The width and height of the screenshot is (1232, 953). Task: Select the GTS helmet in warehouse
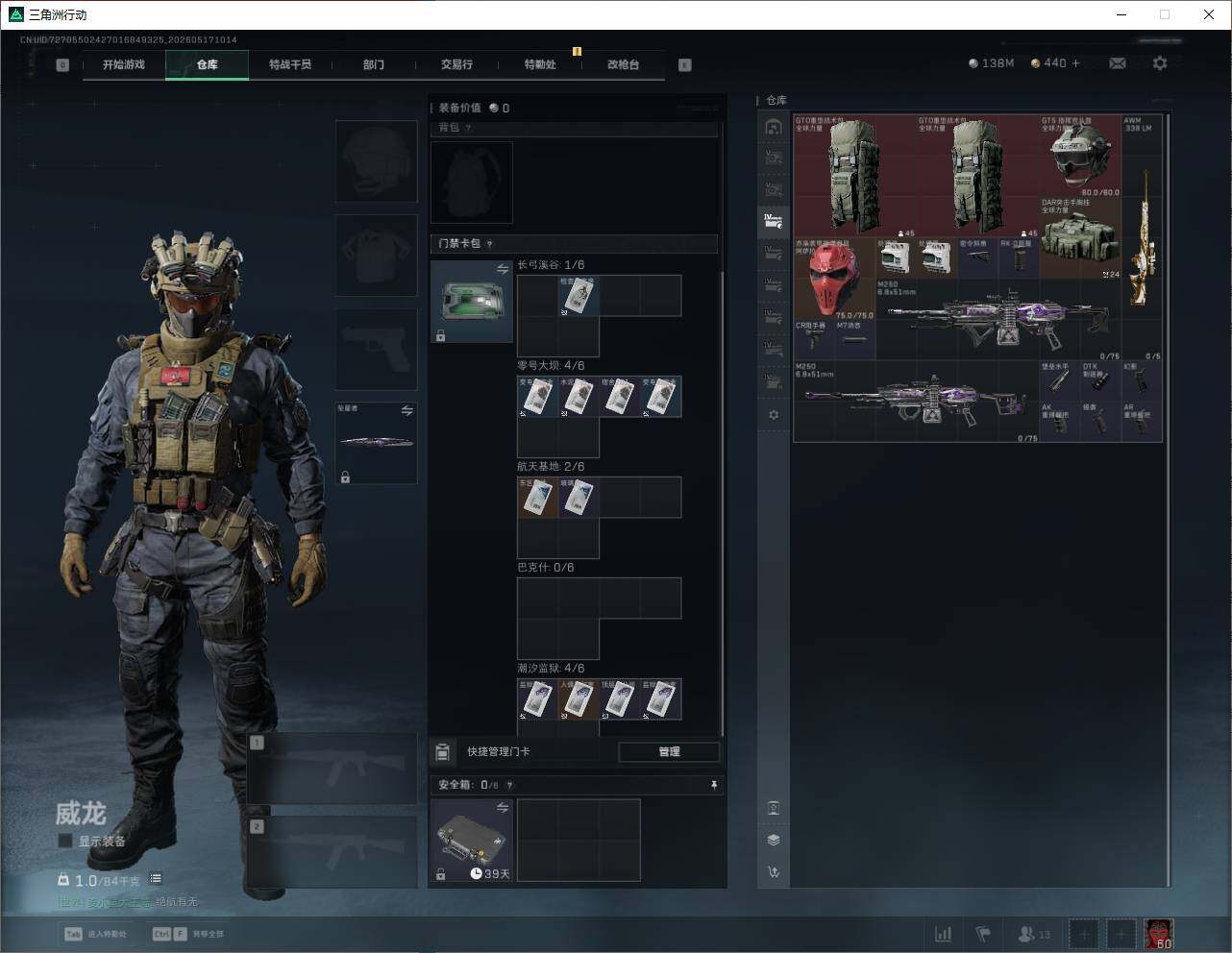(1080, 156)
